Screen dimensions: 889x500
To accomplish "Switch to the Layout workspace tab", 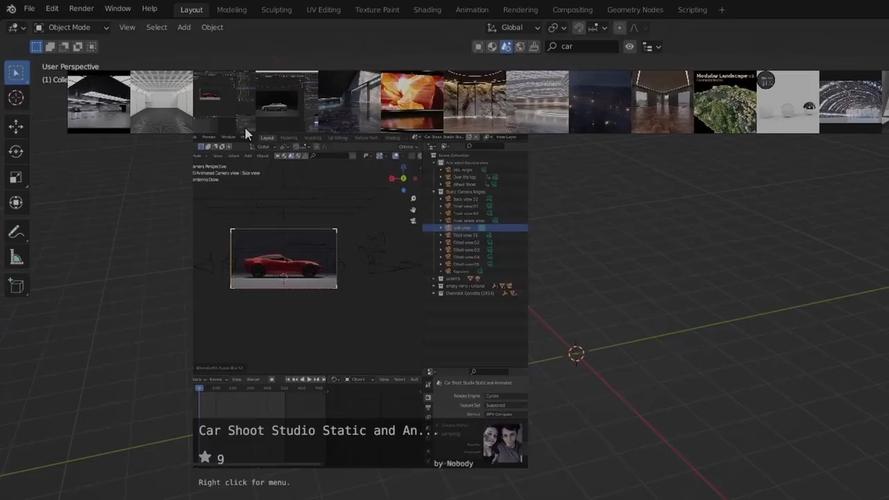I will (192, 10).
